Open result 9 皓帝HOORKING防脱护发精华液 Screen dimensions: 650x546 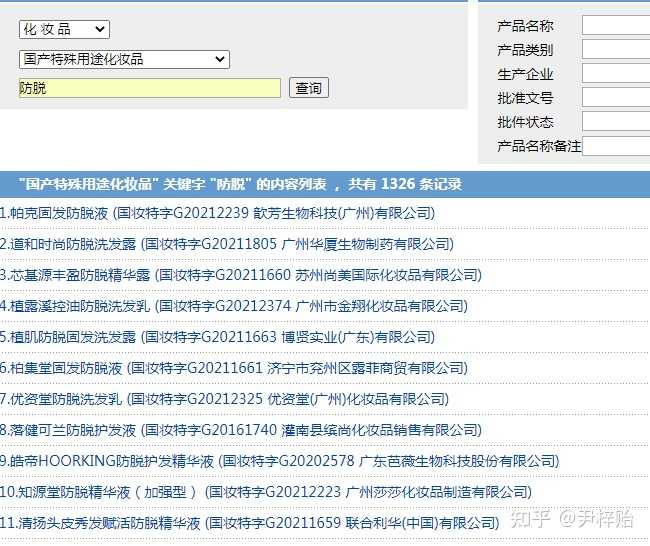[280, 461]
